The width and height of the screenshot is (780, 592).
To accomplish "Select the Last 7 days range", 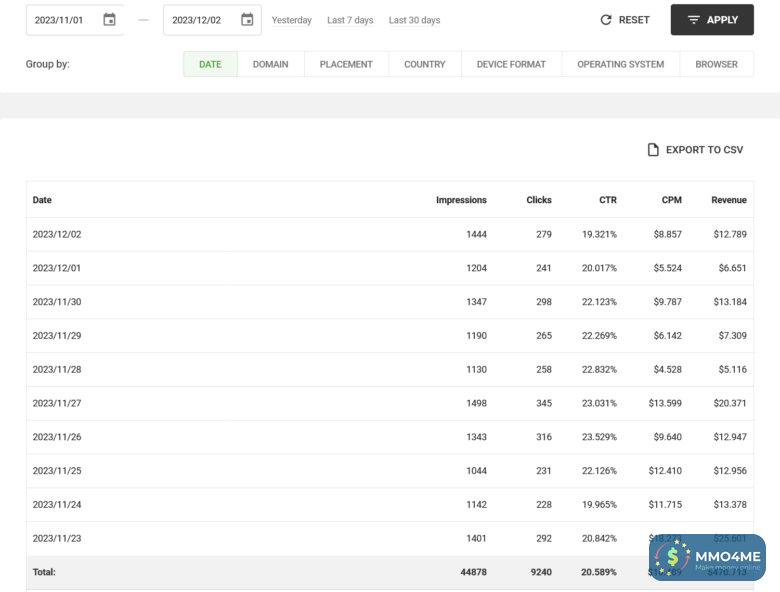I will (x=350, y=20).
